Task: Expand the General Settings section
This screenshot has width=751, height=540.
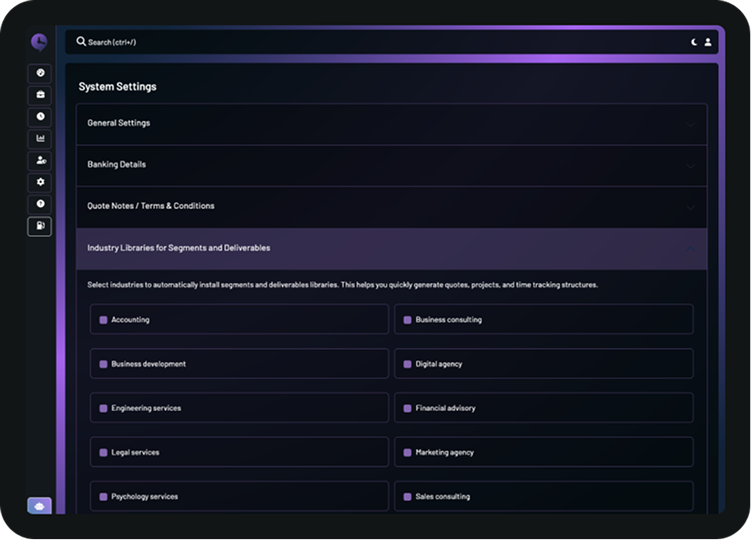Action: click(391, 124)
